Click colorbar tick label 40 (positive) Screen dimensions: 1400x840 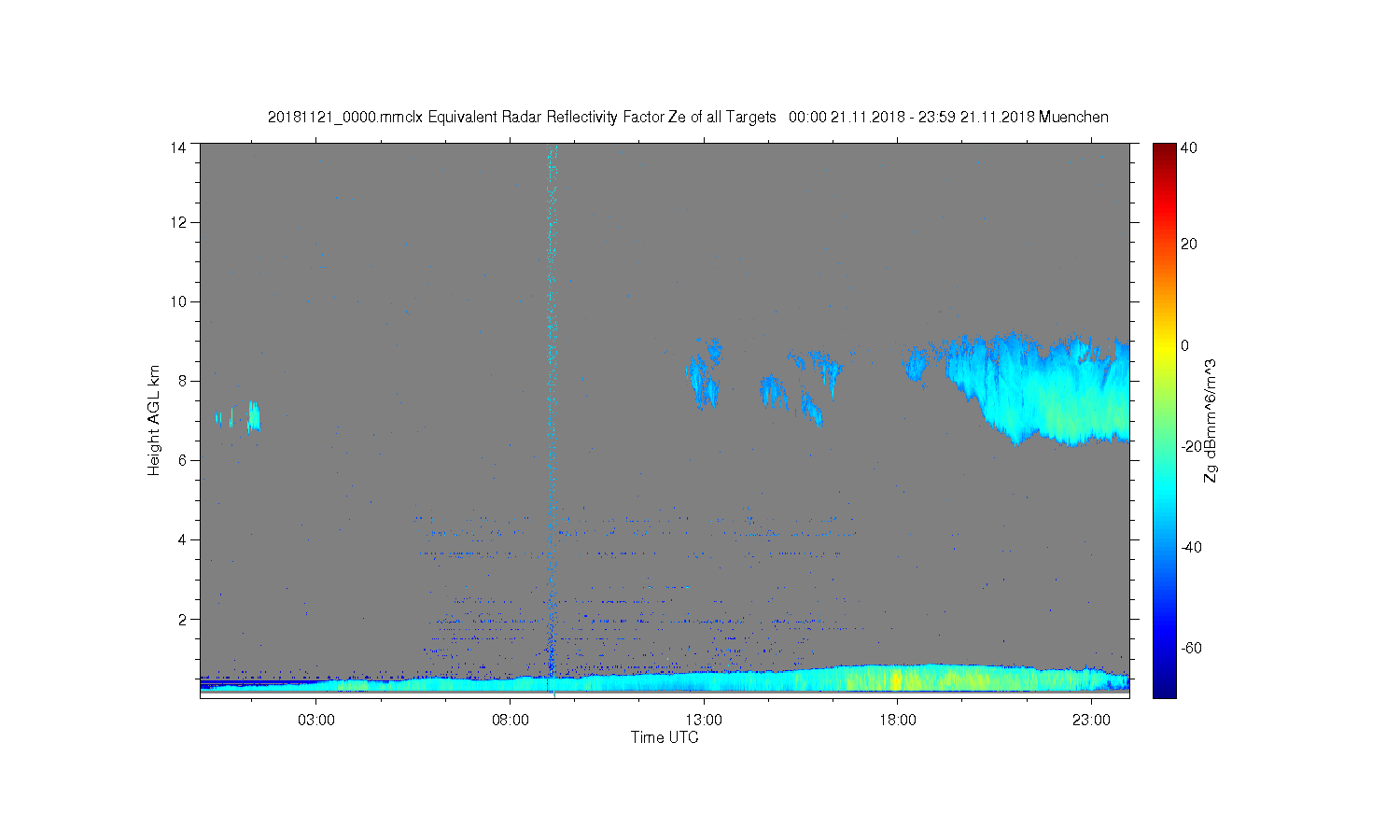(1189, 147)
